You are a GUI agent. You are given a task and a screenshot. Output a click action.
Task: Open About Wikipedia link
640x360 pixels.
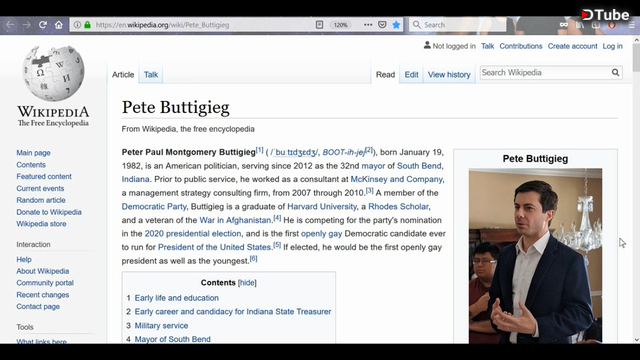click(x=43, y=271)
